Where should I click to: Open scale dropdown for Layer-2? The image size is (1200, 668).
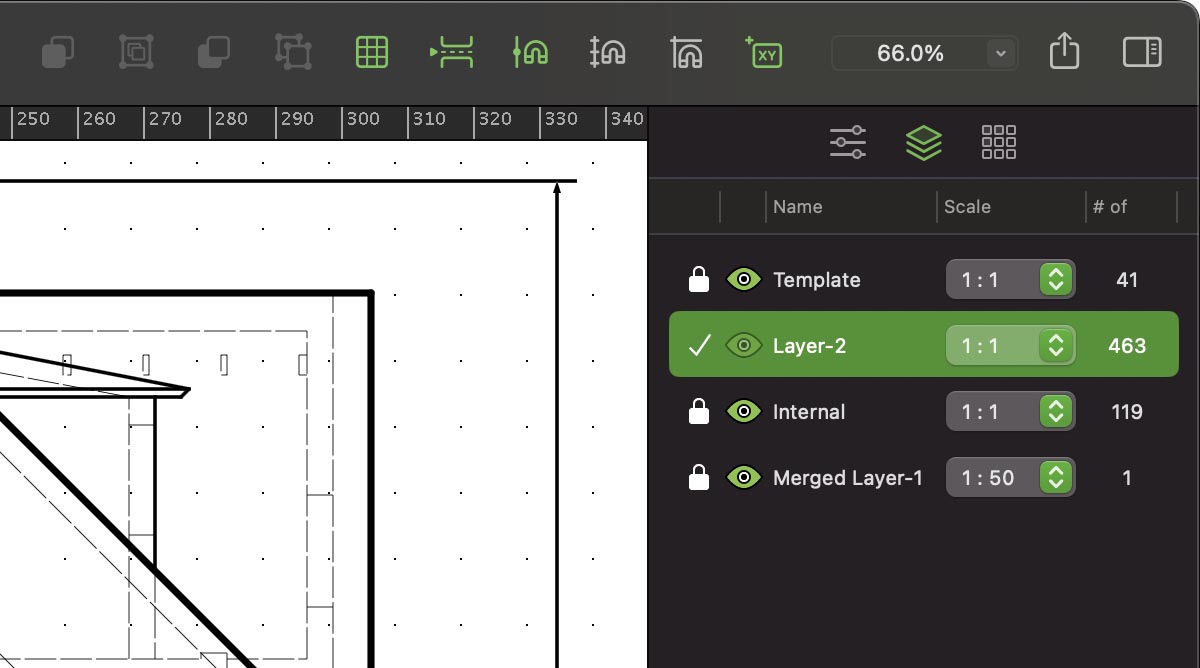click(x=1055, y=346)
